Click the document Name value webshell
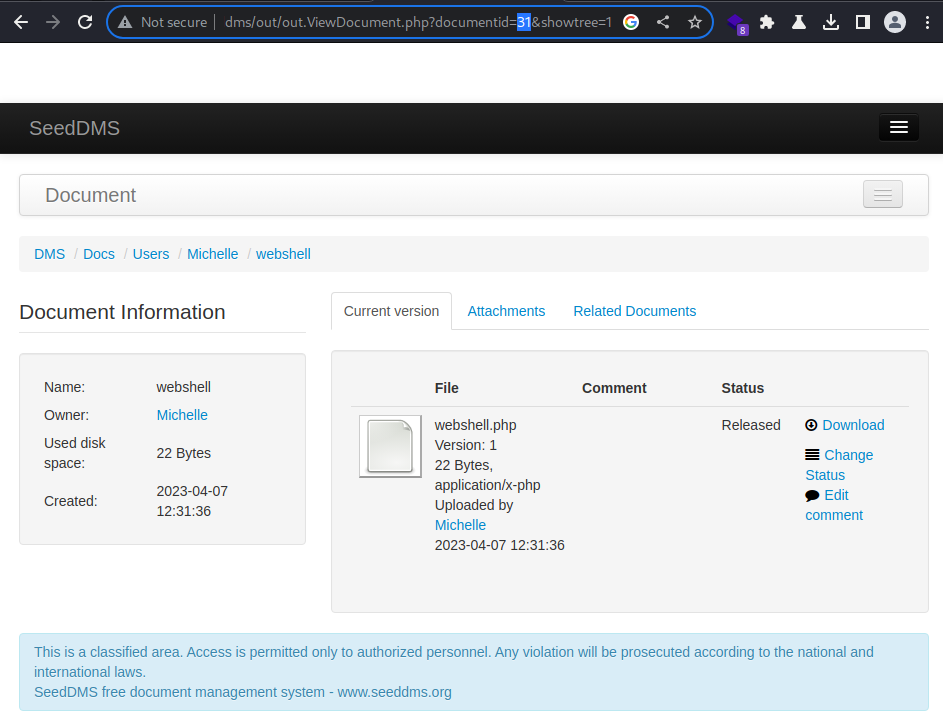Screen dimensions: 943x715 pyautogui.click(x=183, y=387)
